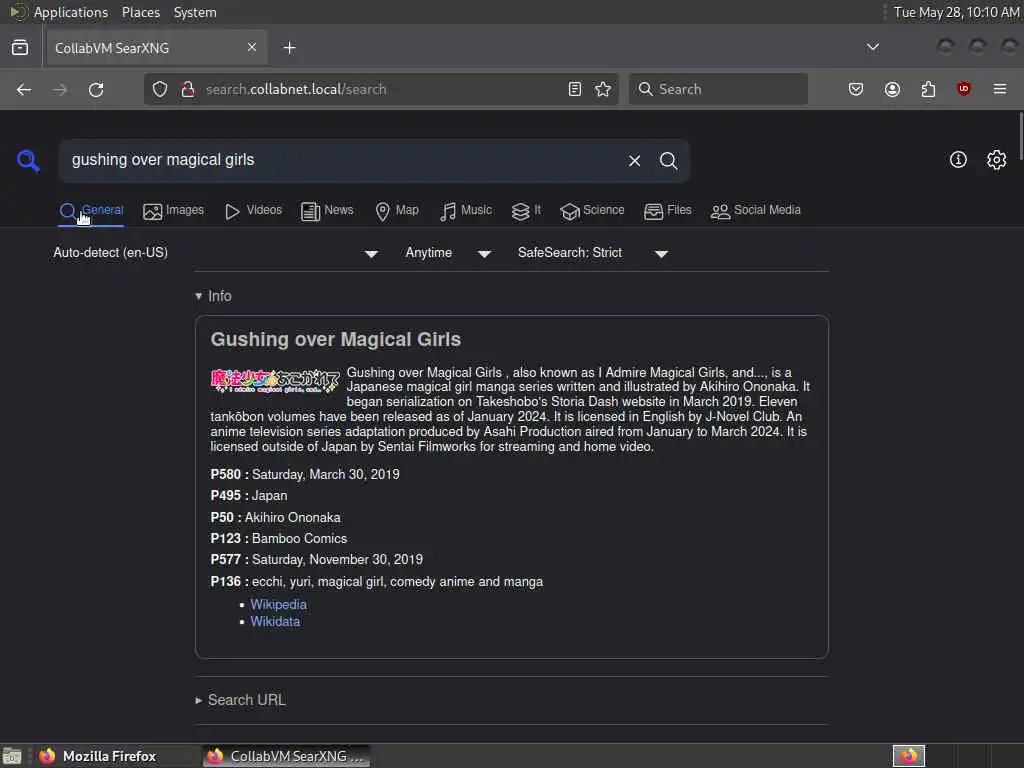Click the clock in top panel
Screen dimensions: 1024x768
pos(956,12)
